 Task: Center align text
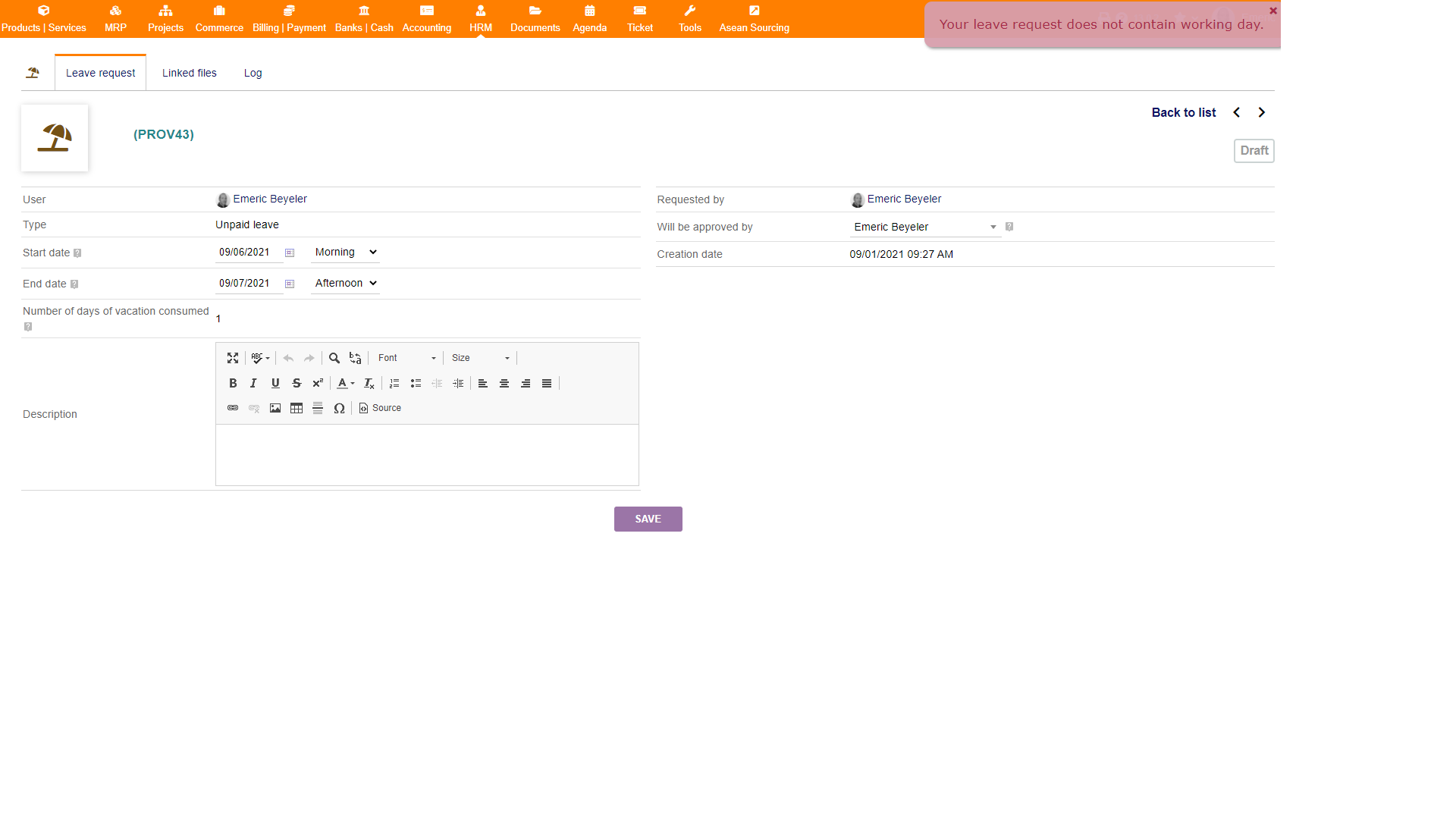pos(504,384)
